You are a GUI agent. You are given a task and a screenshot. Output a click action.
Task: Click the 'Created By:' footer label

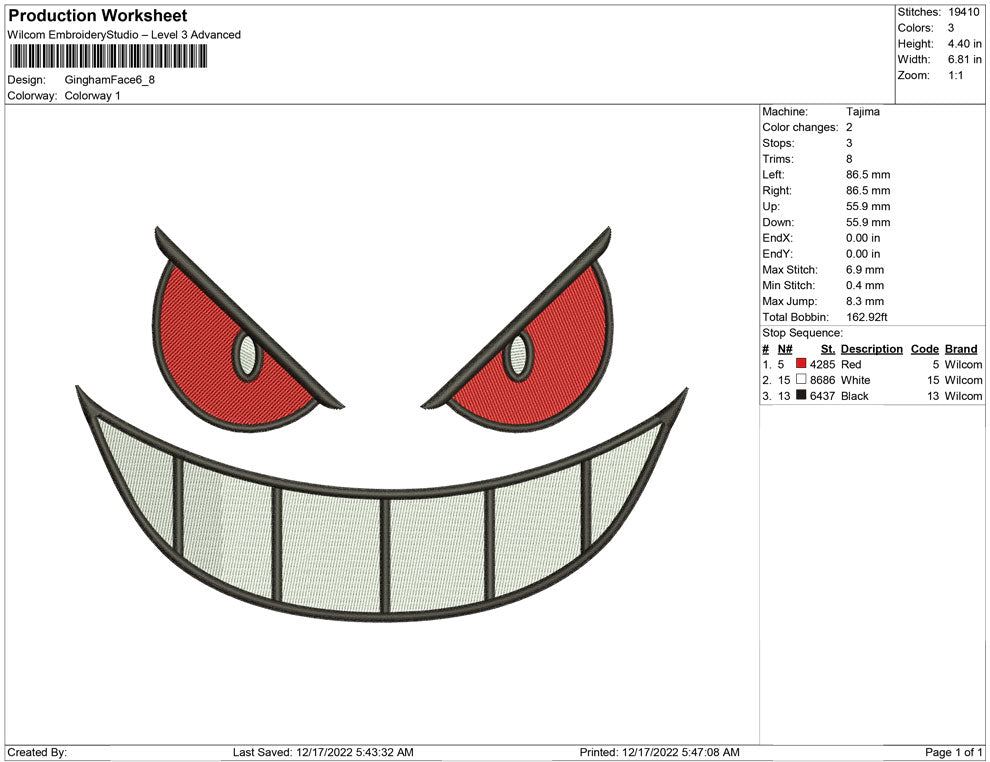pyautogui.click(x=37, y=752)
